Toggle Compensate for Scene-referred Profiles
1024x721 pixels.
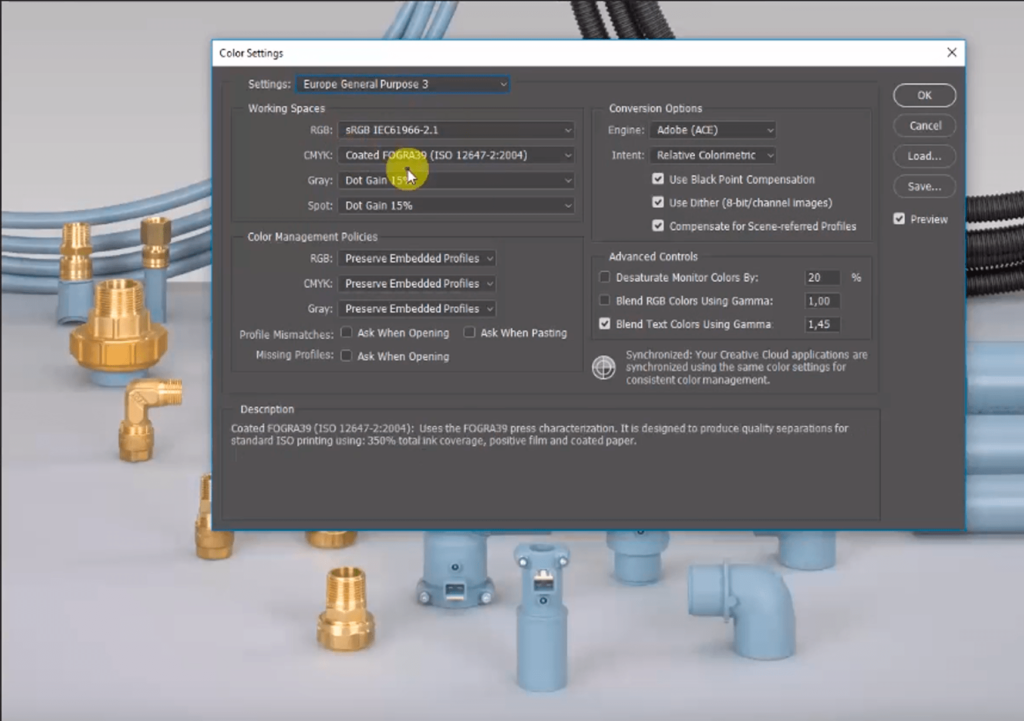[658, 226]
